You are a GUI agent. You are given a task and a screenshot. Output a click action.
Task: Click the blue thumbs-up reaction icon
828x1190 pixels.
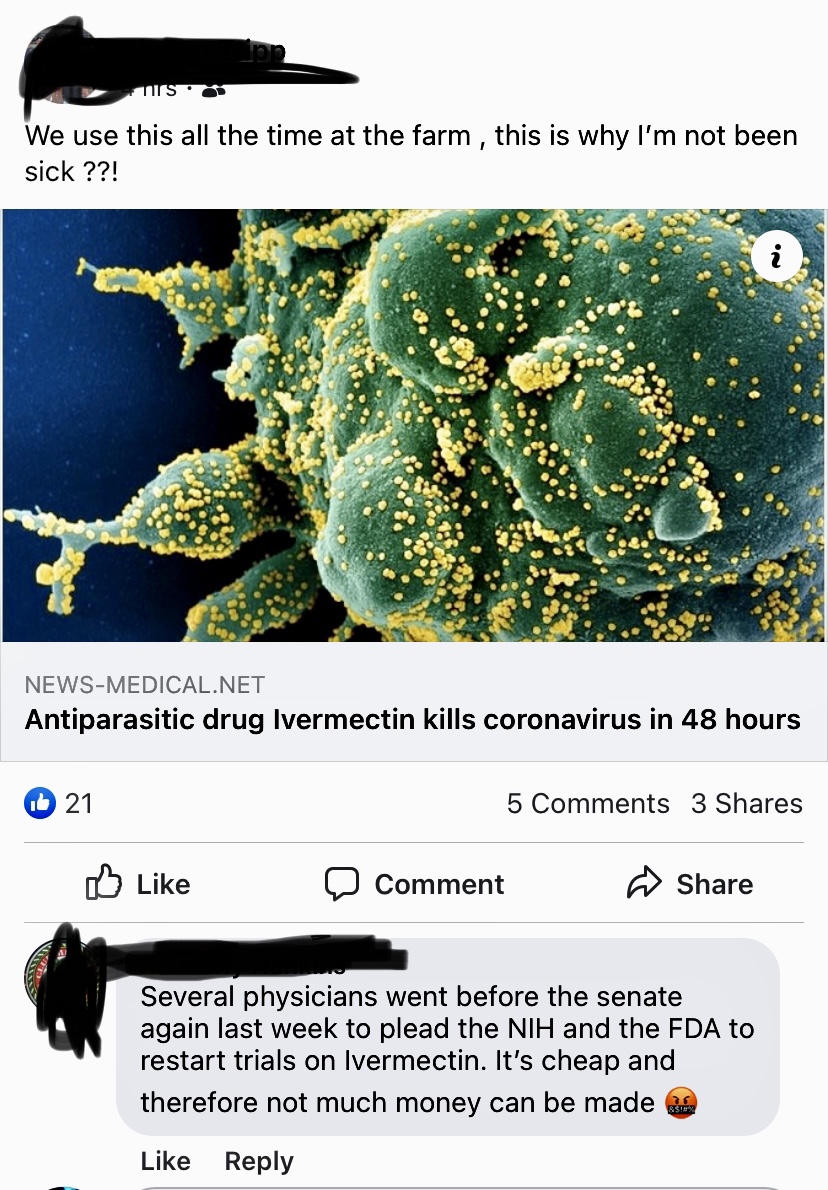coord(40,803)
